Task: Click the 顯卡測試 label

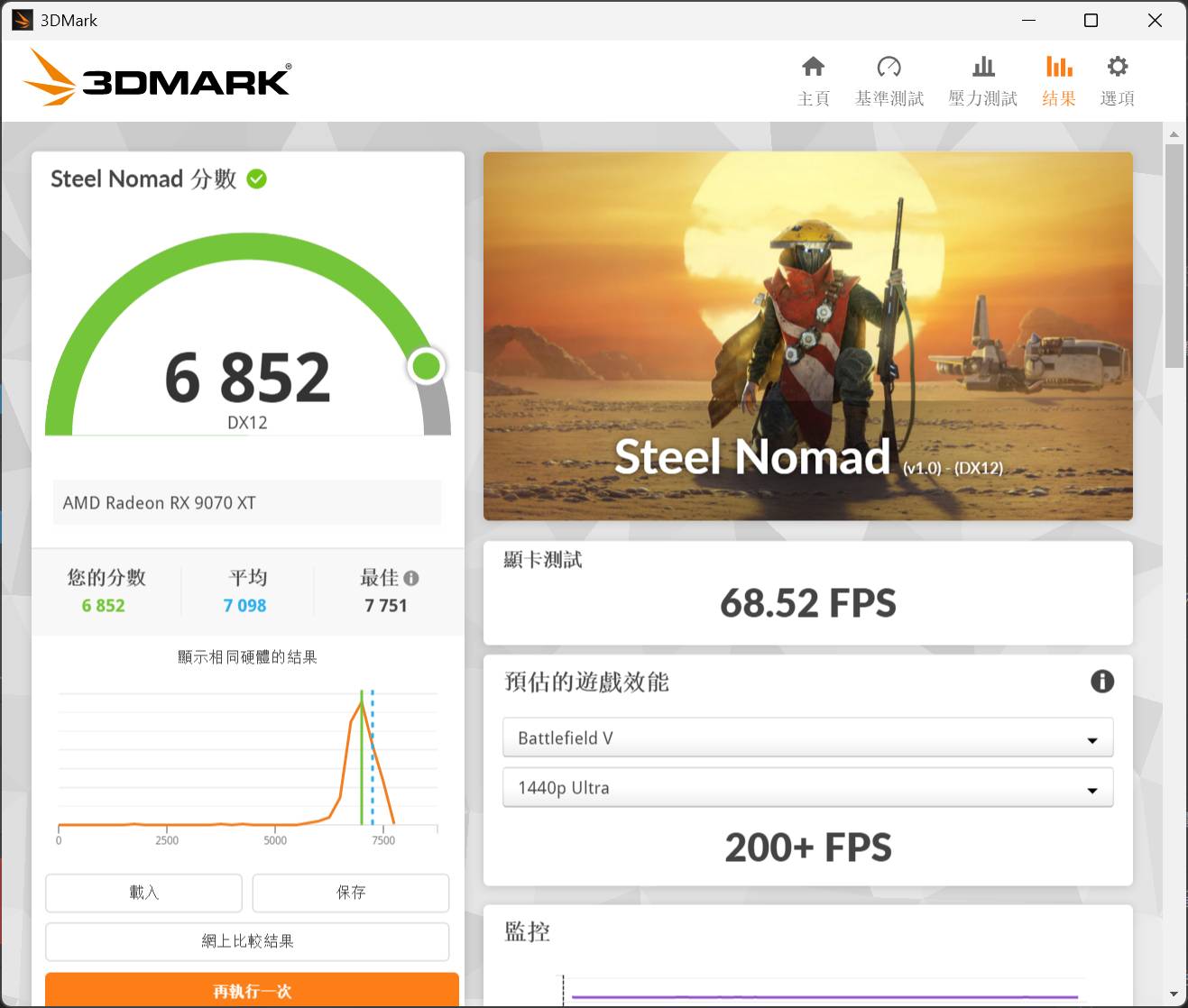Action: click(543, 560)
